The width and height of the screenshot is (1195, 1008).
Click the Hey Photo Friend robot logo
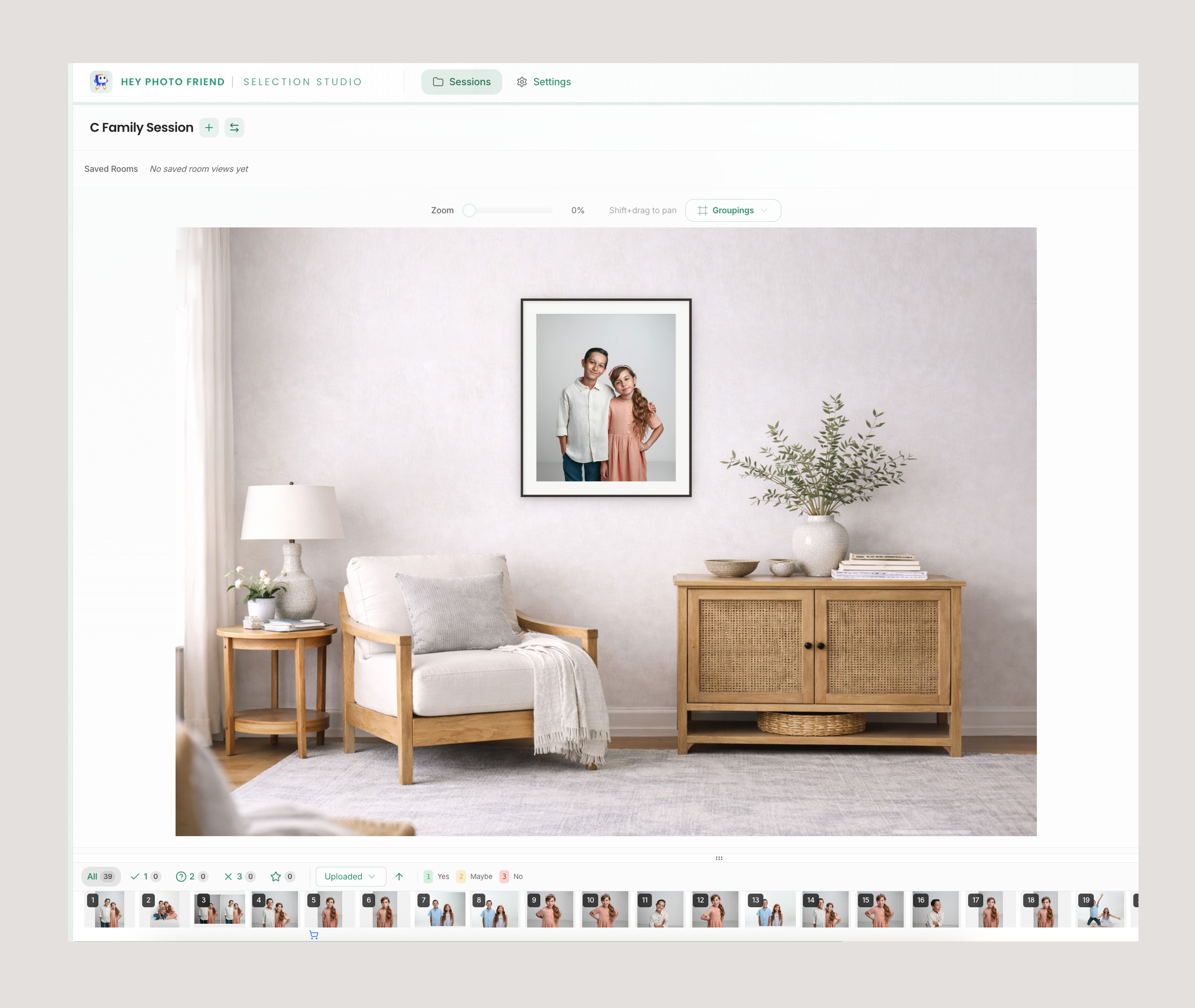[x=101, y=82]
